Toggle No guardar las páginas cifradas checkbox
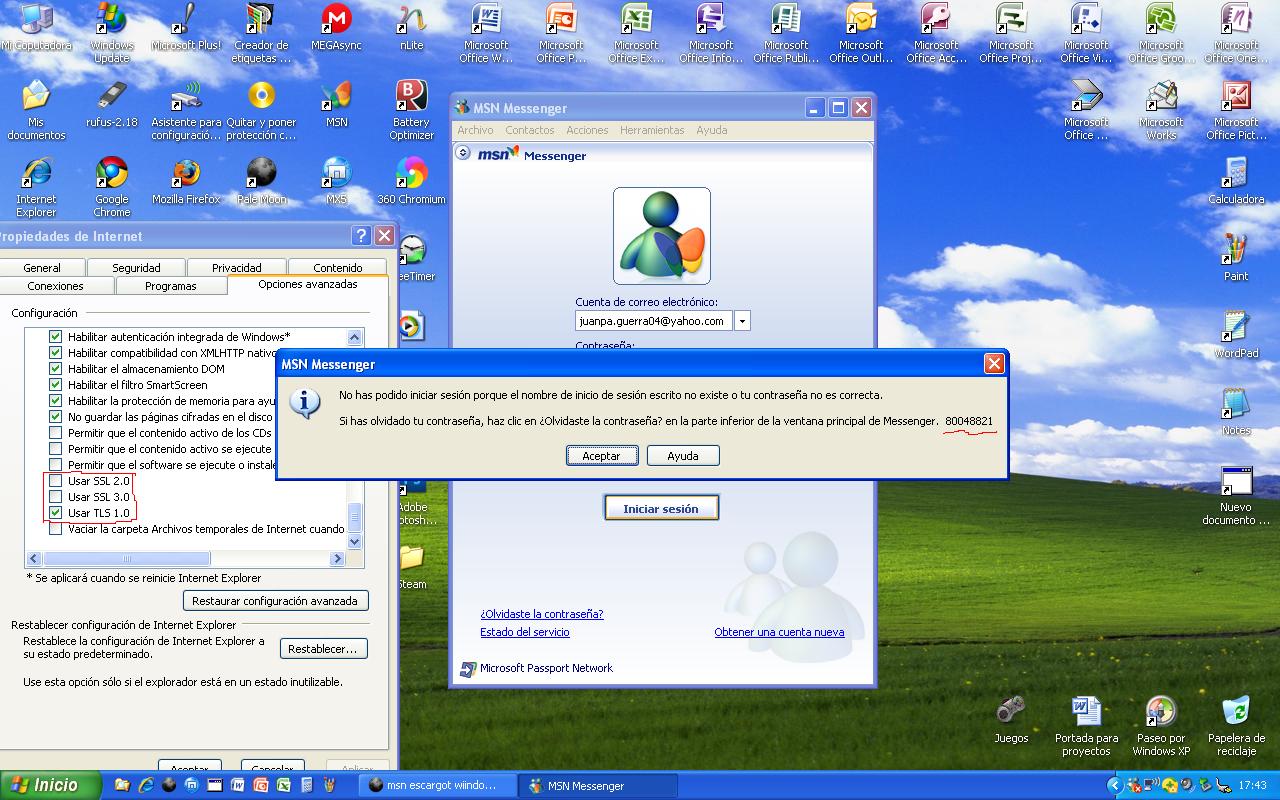Image resolution: width=1280 pixels, height=800 pixels. pyautogui.click(x=56, y=417)
